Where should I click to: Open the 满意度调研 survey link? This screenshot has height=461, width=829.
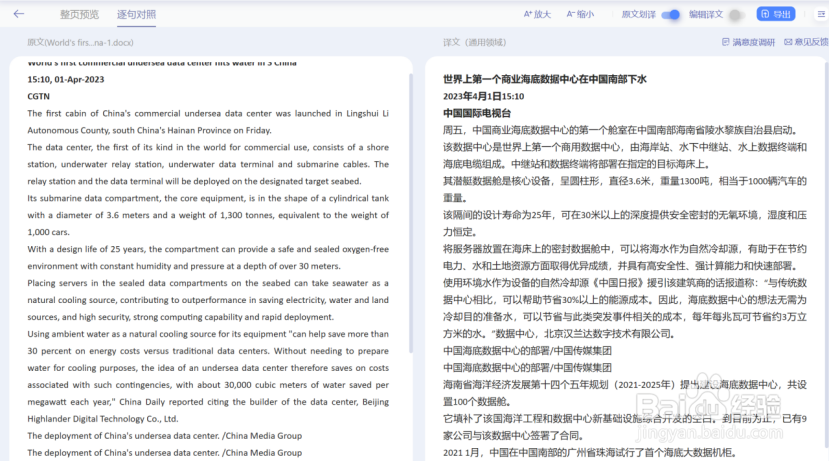tap(748, 42)
